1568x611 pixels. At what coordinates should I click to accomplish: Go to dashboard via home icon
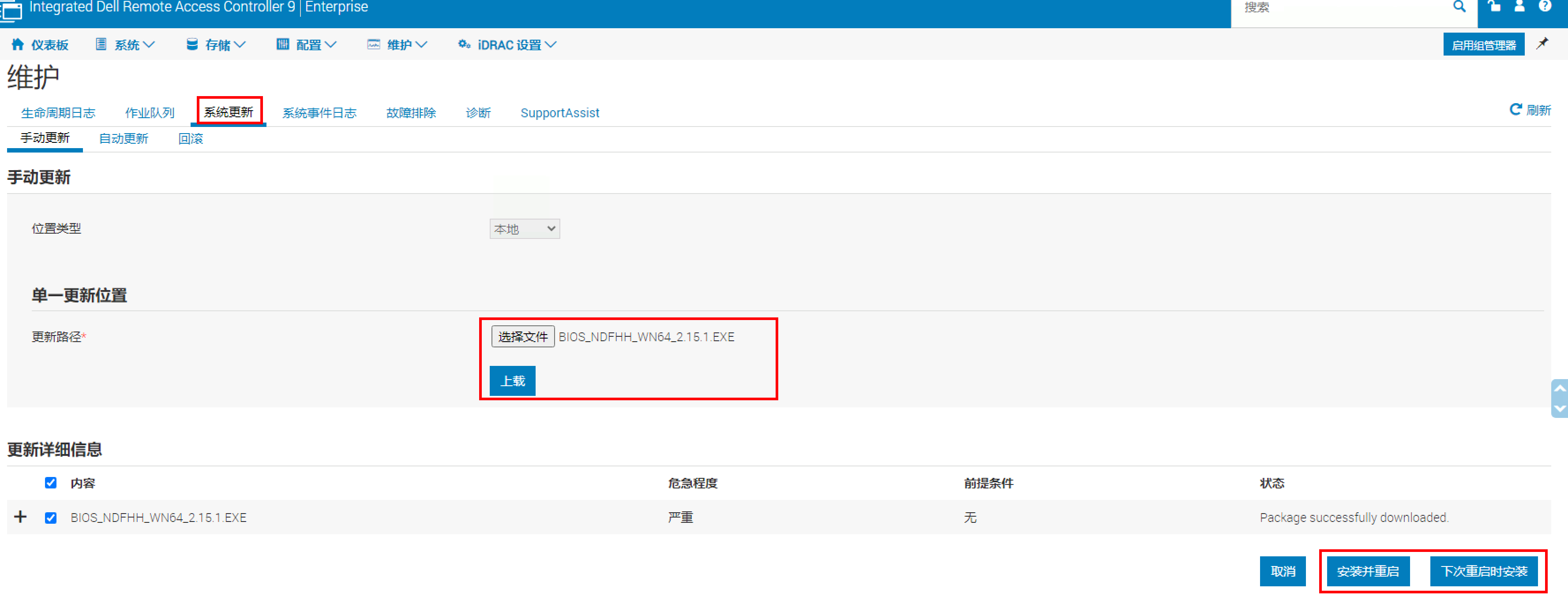[18, 45]
